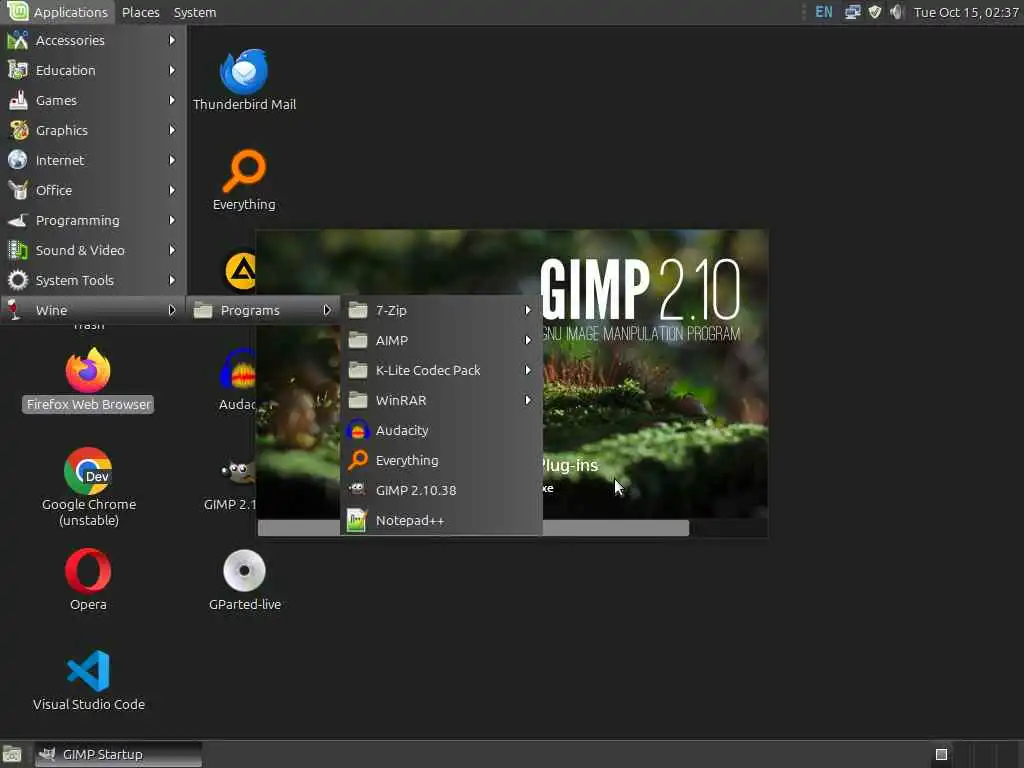1024x768 pixels.
Task: Expand the Education category
Action: [93, 71]
